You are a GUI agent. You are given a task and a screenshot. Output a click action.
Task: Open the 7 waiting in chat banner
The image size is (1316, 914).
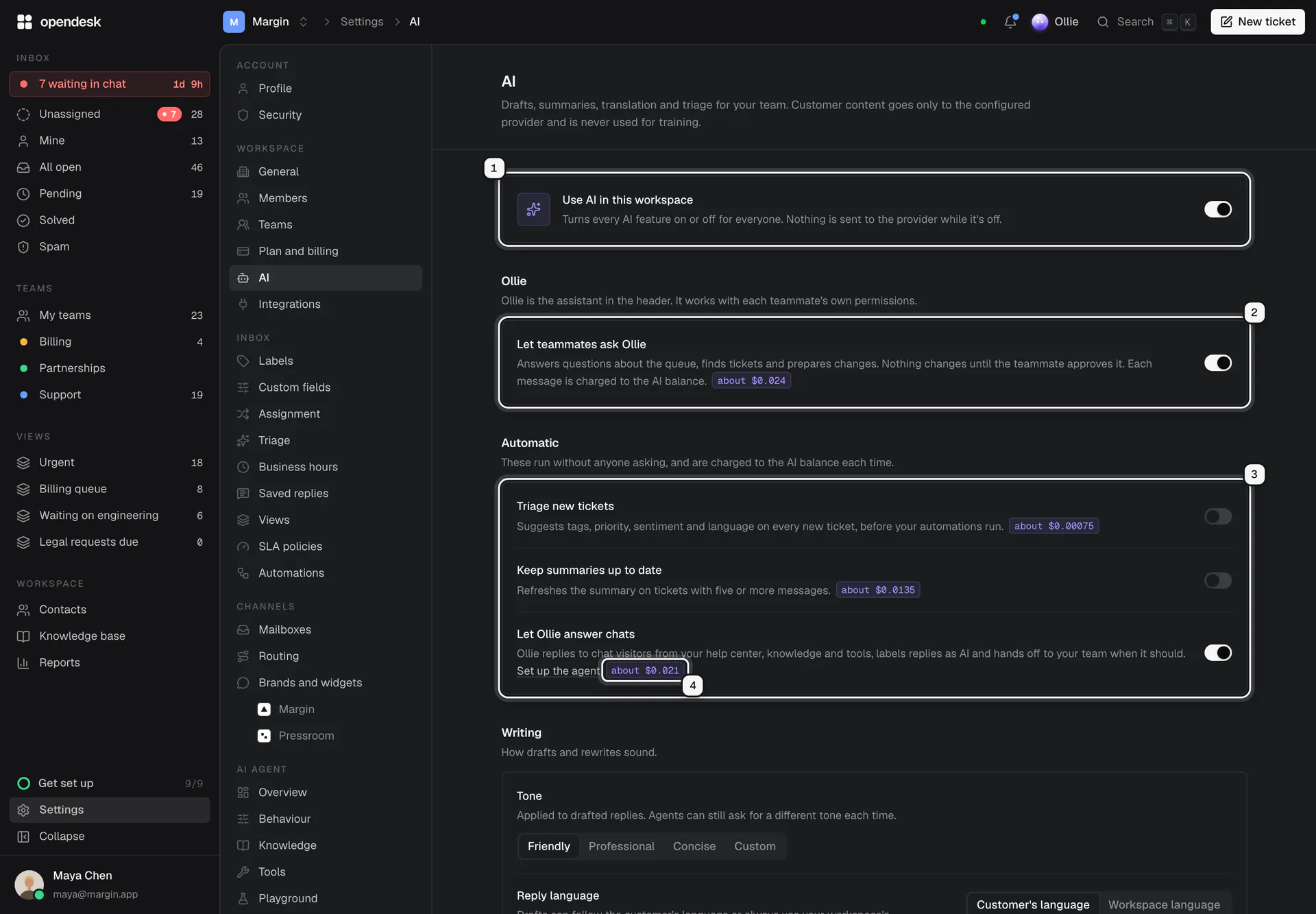[110, 84]
